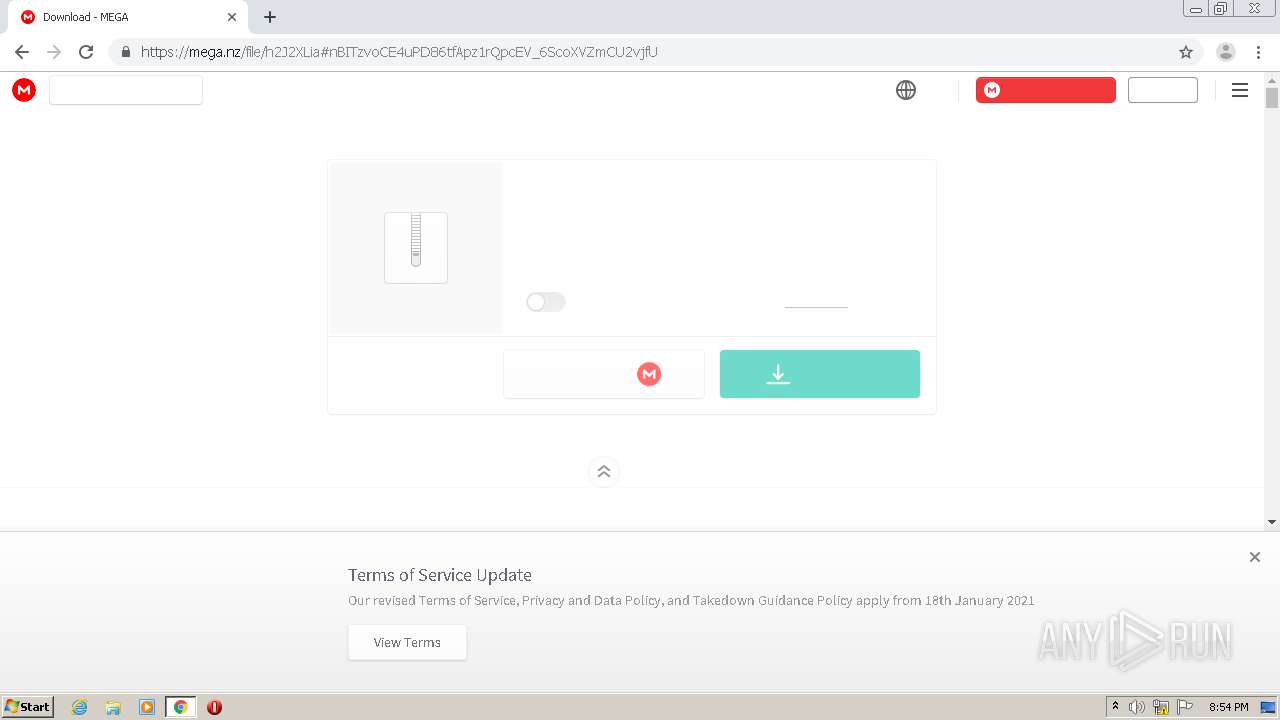Show hidden system tray icons
Screen dimensions: 1280x720
click(x=1116, y=707)
